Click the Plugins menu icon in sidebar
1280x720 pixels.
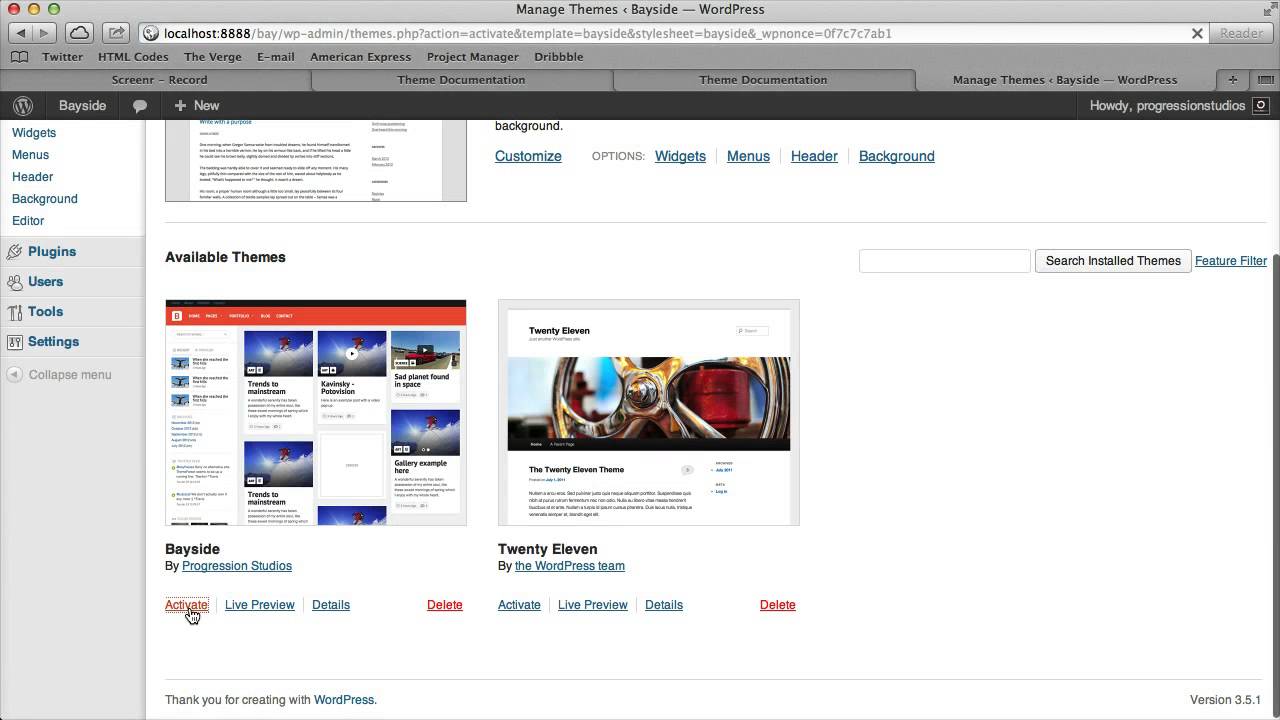coord(15,252)
